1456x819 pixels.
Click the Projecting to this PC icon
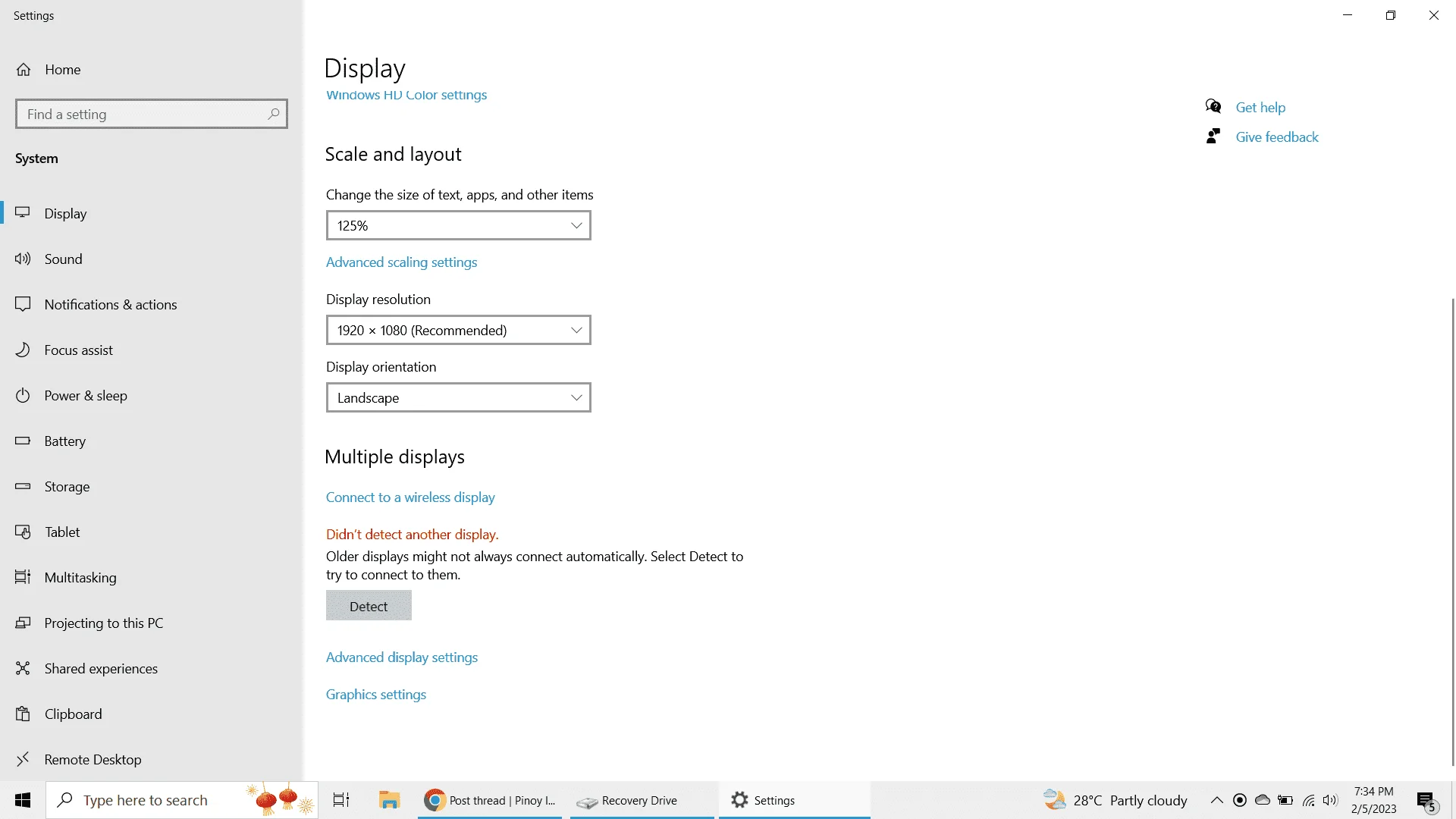pos(23,623)
